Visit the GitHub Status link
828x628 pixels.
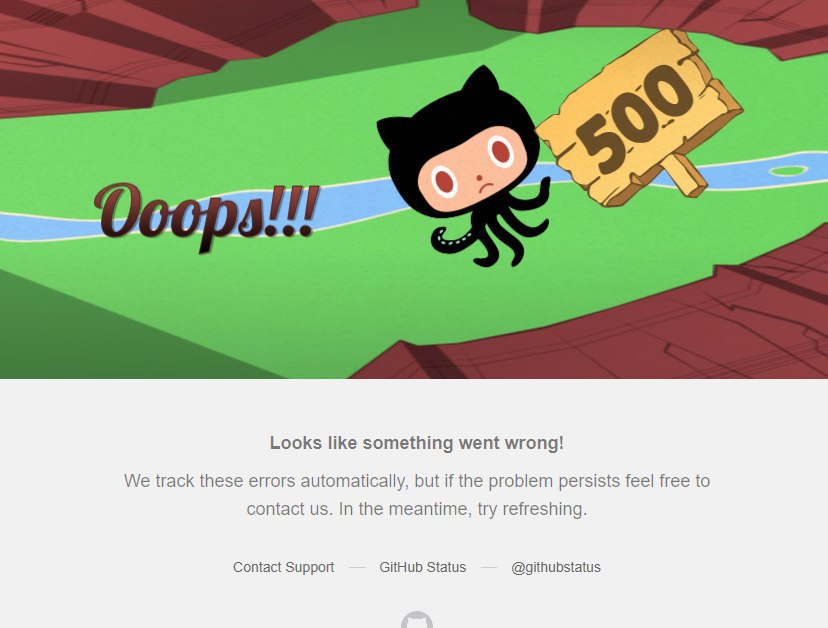(422, 567)
